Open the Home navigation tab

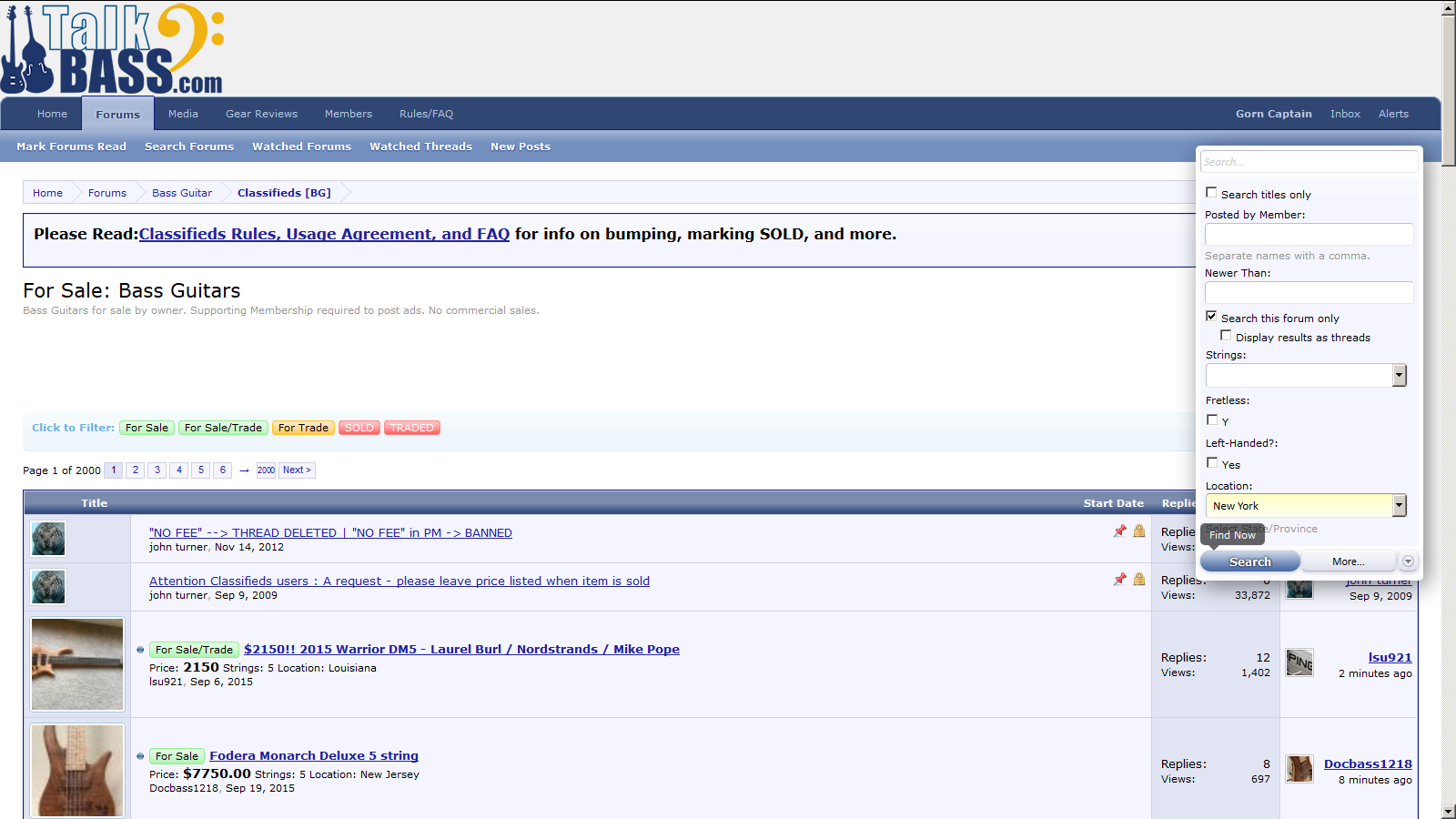(52, 114)
